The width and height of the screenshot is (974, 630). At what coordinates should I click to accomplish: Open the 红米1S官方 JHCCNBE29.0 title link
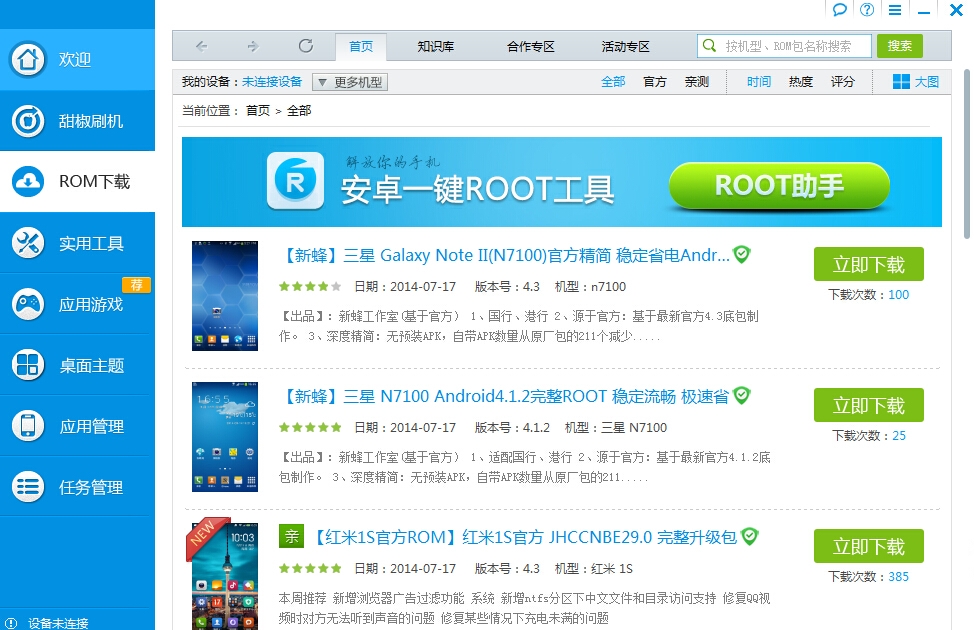524,537
